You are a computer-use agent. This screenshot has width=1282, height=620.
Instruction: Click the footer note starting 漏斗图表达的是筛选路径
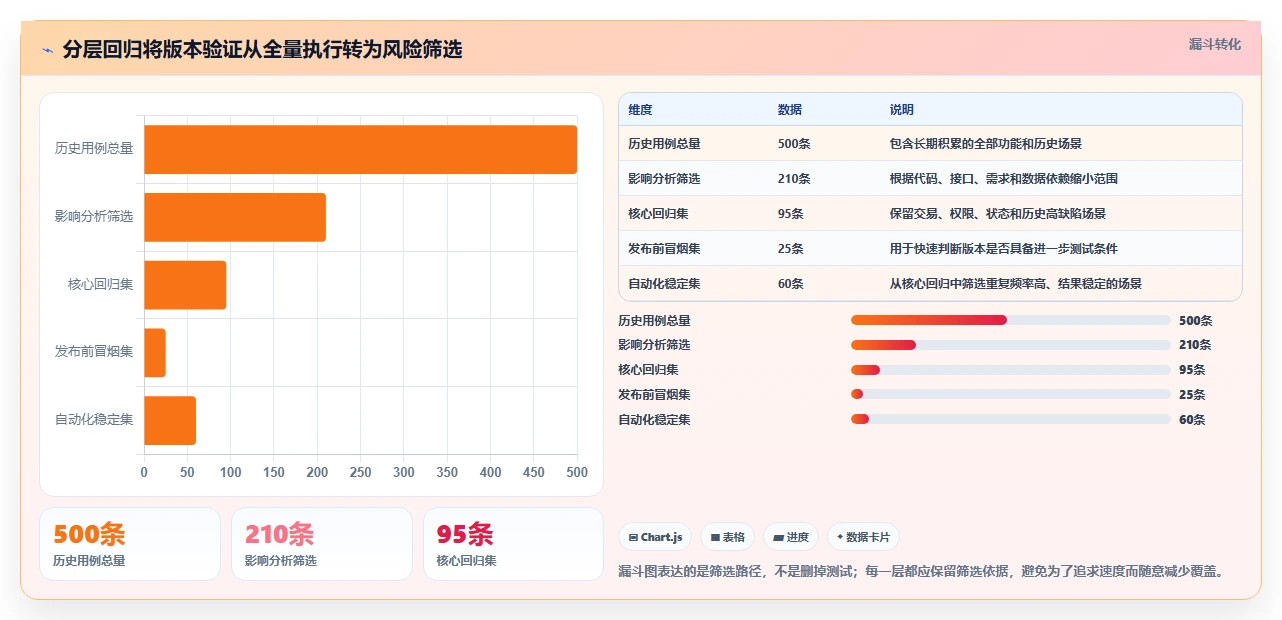tap(921, 572)
